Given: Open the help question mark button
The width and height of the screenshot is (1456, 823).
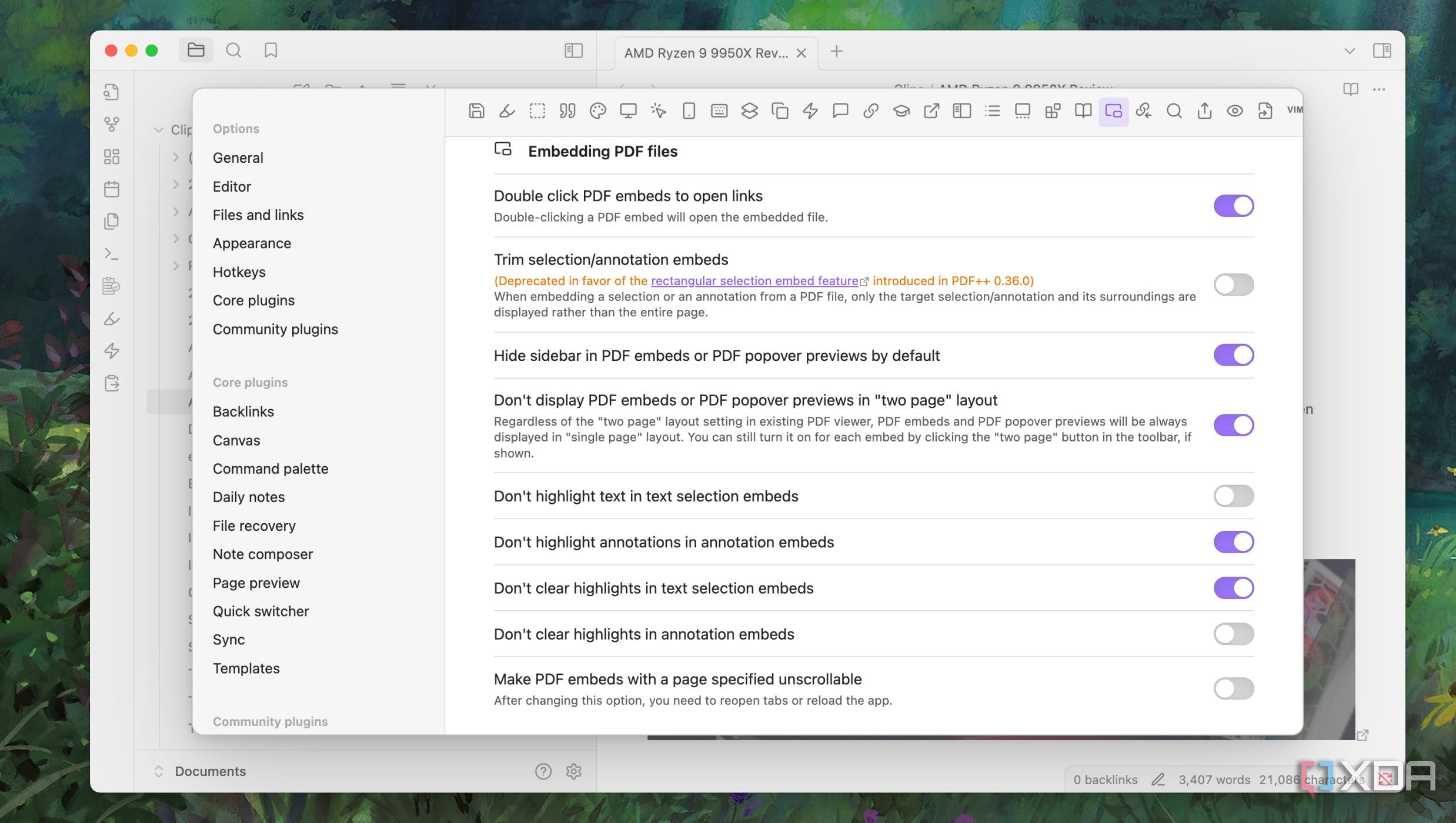Looking at the screenshot, I should click(543, 771).
